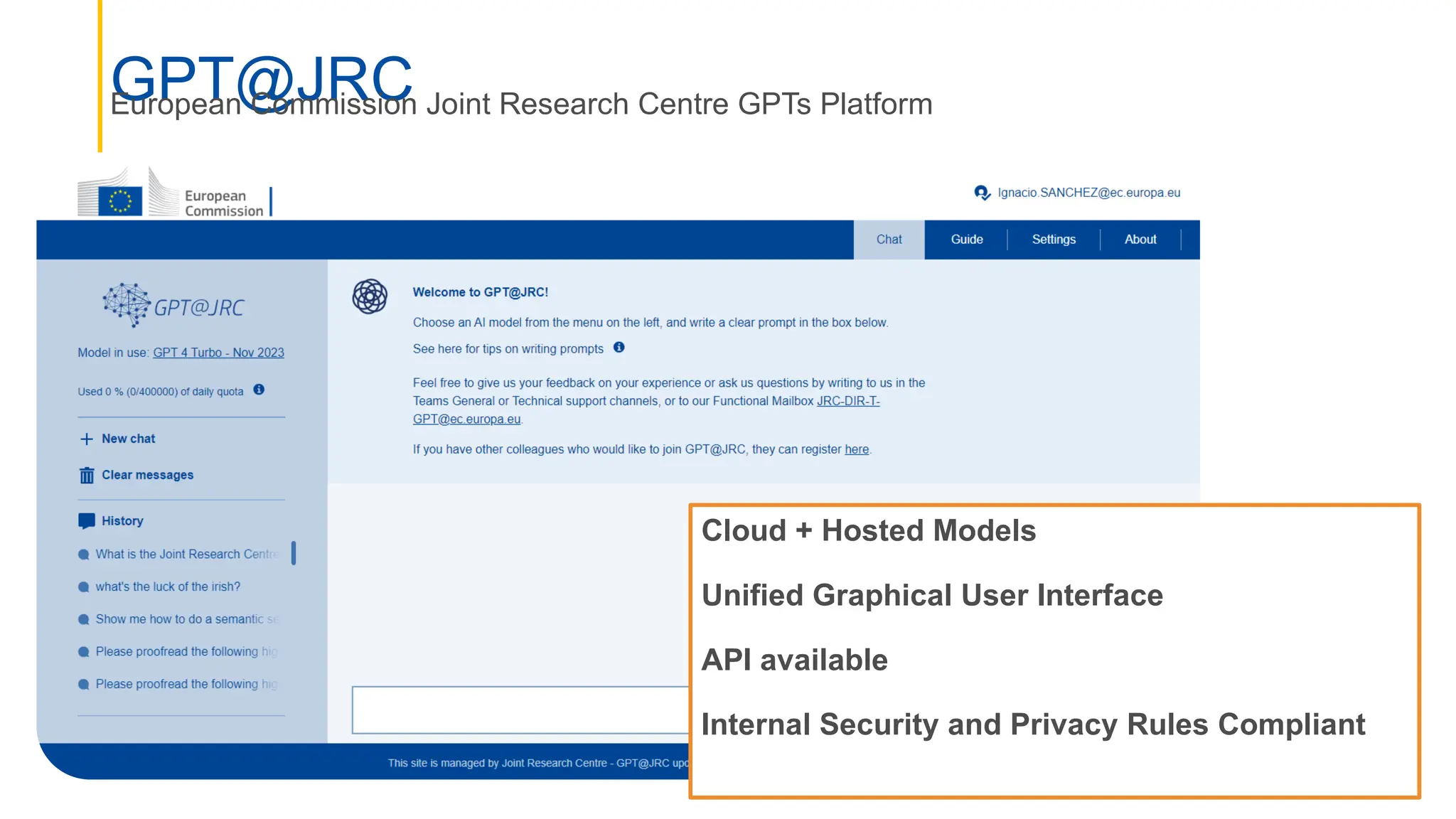Open the Settings tab

coord(1054,240)
